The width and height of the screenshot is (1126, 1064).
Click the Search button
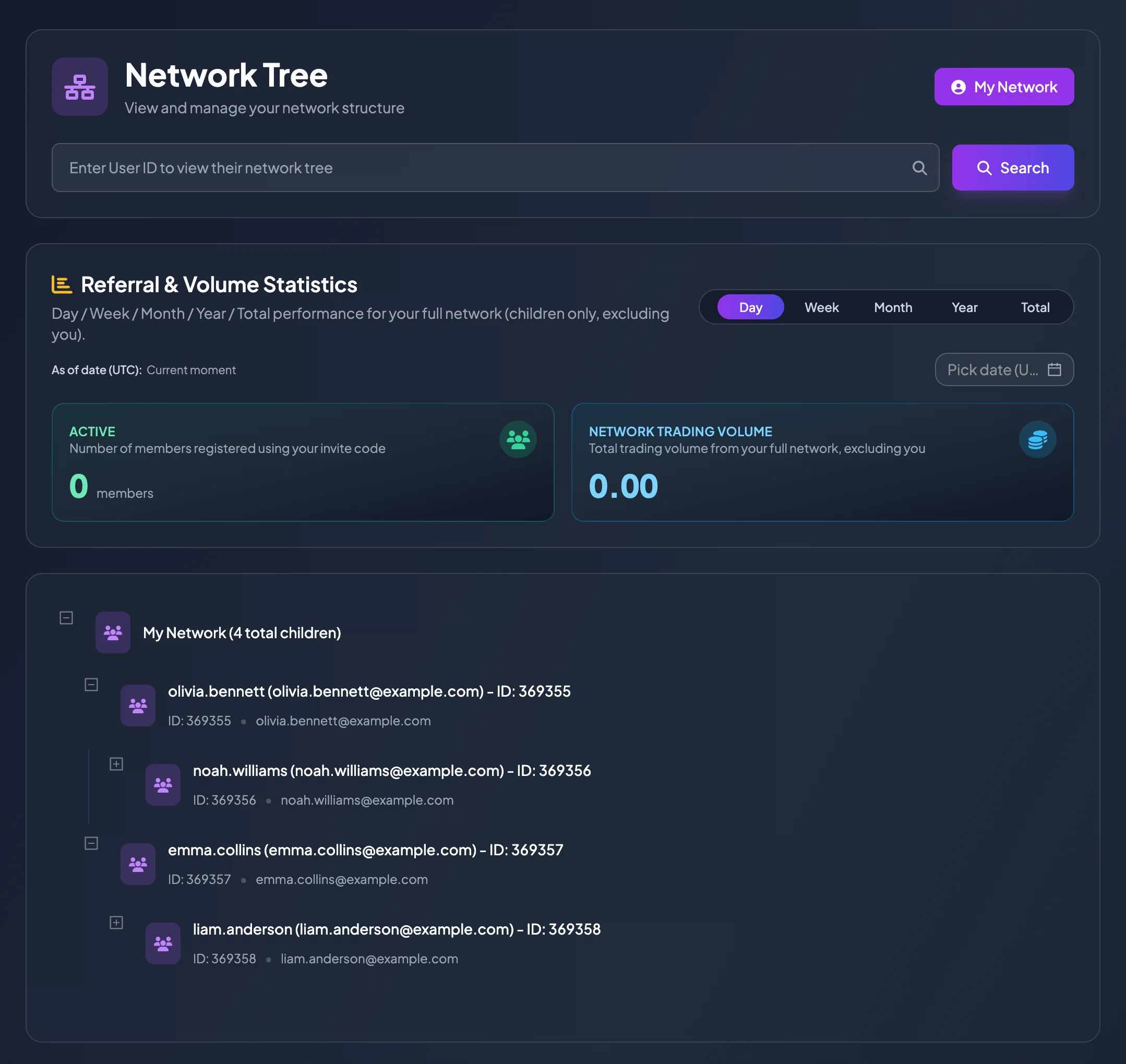tap(1013, 168)
